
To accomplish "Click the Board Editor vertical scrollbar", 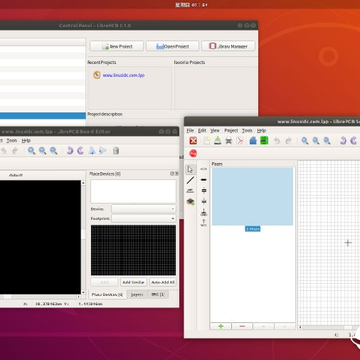I will (83, 237).
